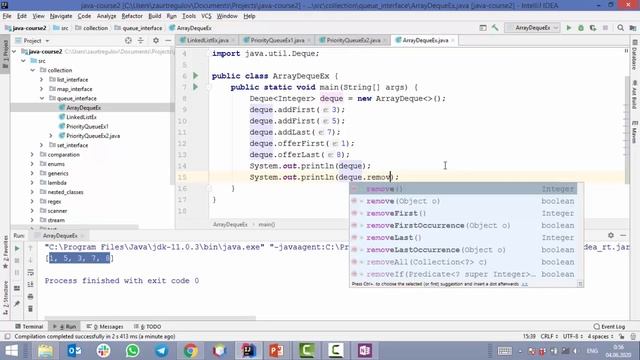
Task: Open OneNote from the taskbar
Action: [x=364, y=351]
